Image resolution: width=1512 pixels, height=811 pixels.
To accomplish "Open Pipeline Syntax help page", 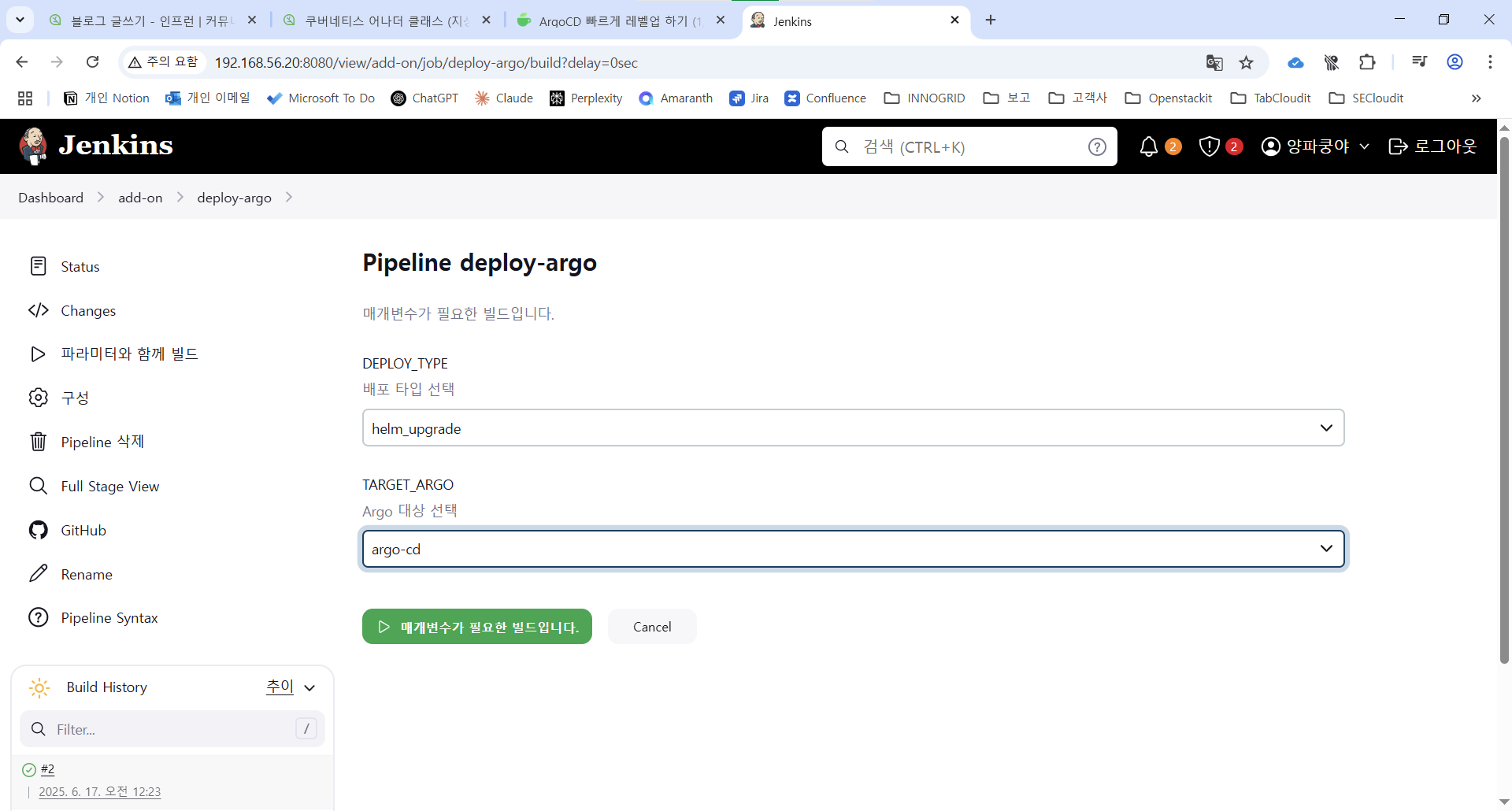I will (109, 618).
